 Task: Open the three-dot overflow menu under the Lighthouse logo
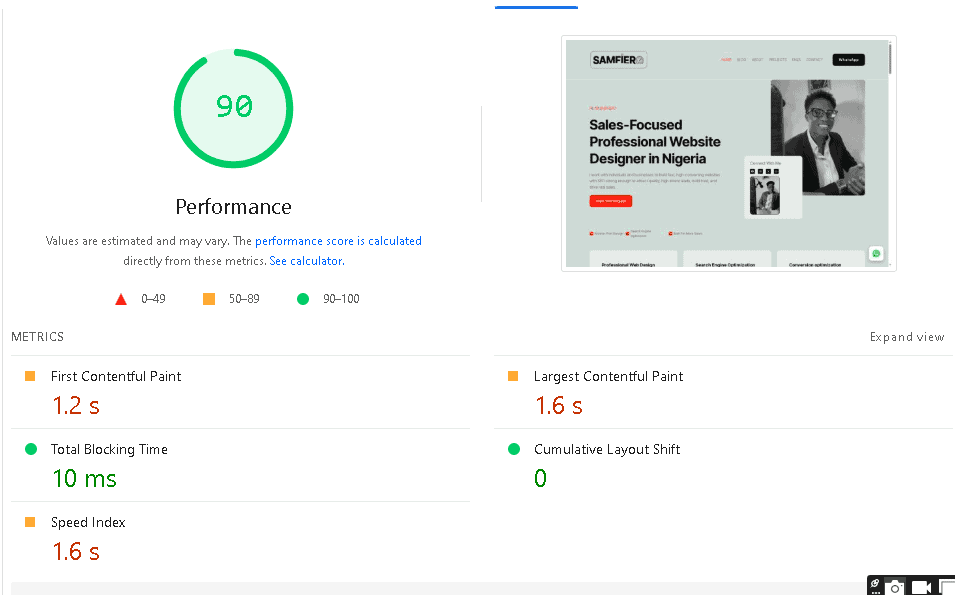pyautogui.click(x=875, y=593)
